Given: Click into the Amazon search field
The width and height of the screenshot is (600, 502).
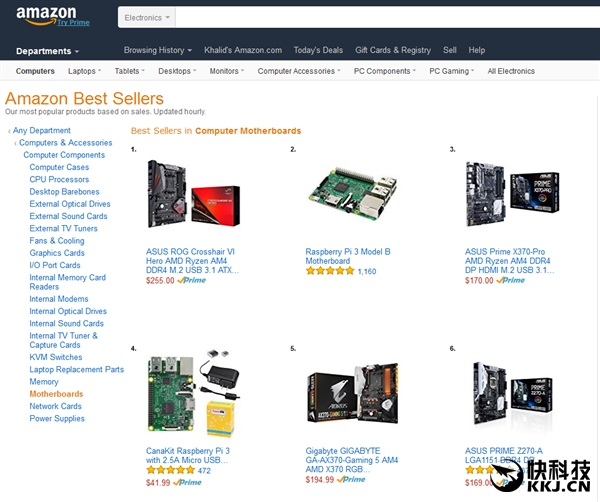Looking at the screenshot, I should pos(387,18).
